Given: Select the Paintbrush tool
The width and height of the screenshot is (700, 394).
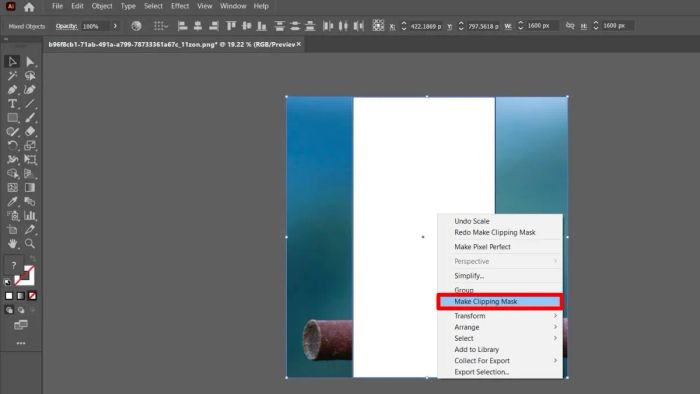Looking at the screenshot, I should click(x=30, y=118).
